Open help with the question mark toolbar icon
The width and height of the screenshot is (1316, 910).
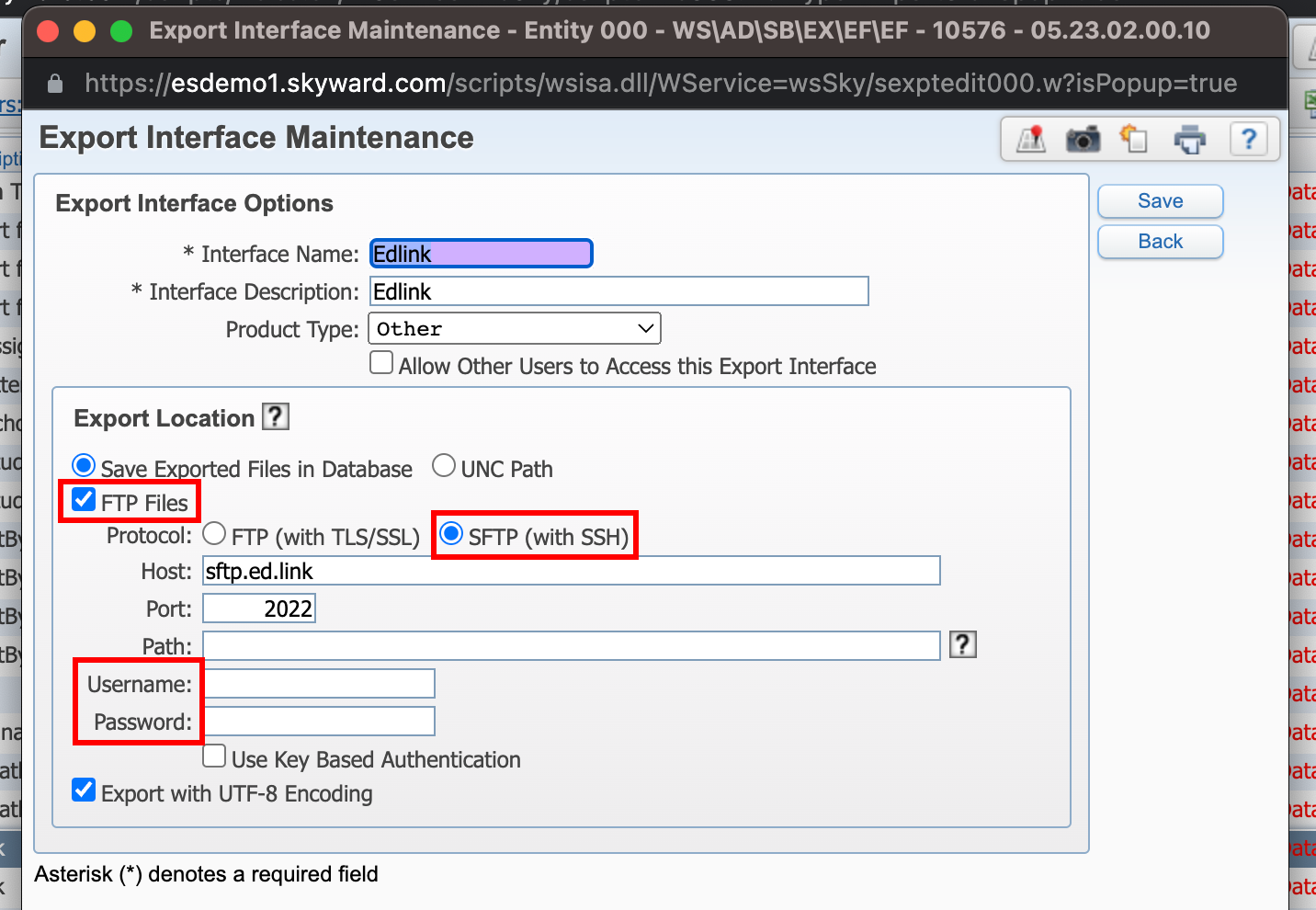point(1249,140)
